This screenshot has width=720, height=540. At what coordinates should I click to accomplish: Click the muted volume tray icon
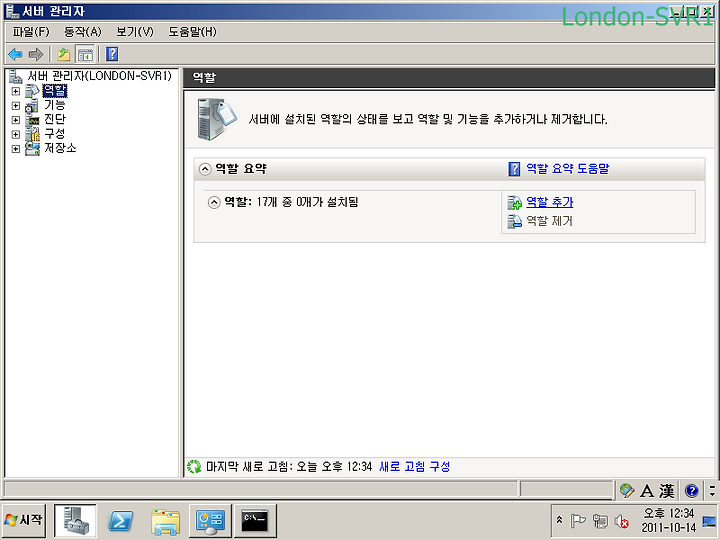[x=621, y=521]
